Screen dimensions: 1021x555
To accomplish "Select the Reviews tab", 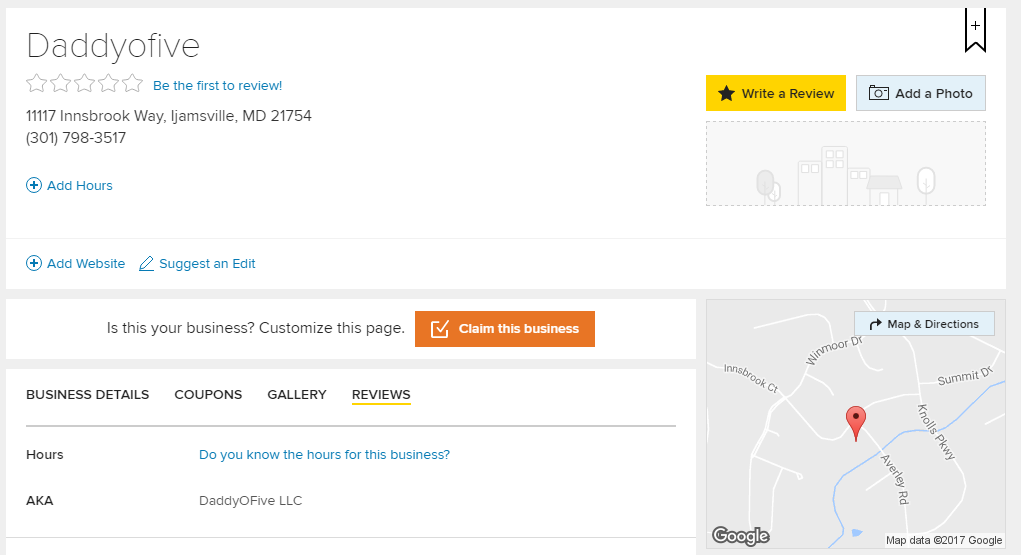I will pos(381,395).
